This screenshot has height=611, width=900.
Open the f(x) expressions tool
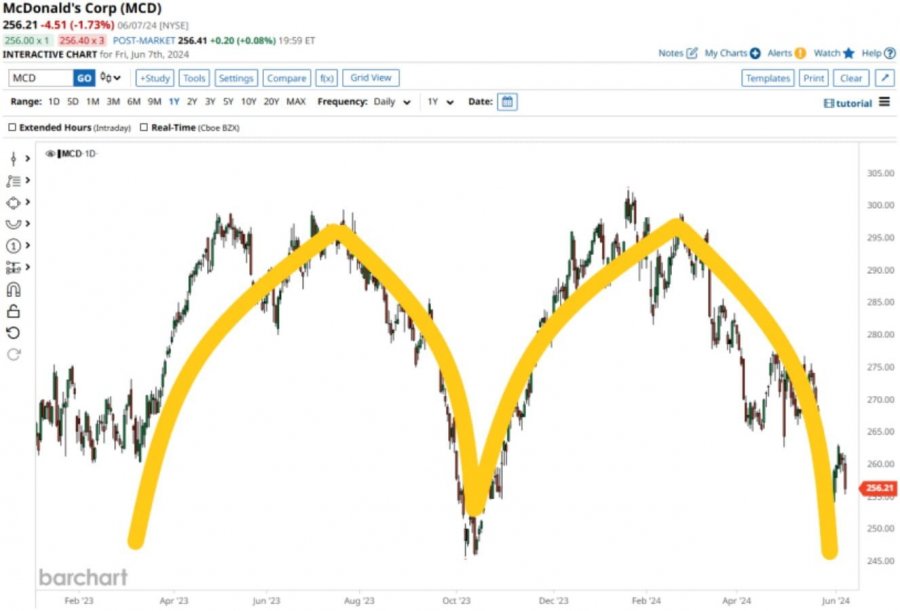pyautogui.click(x=326, y=78)
